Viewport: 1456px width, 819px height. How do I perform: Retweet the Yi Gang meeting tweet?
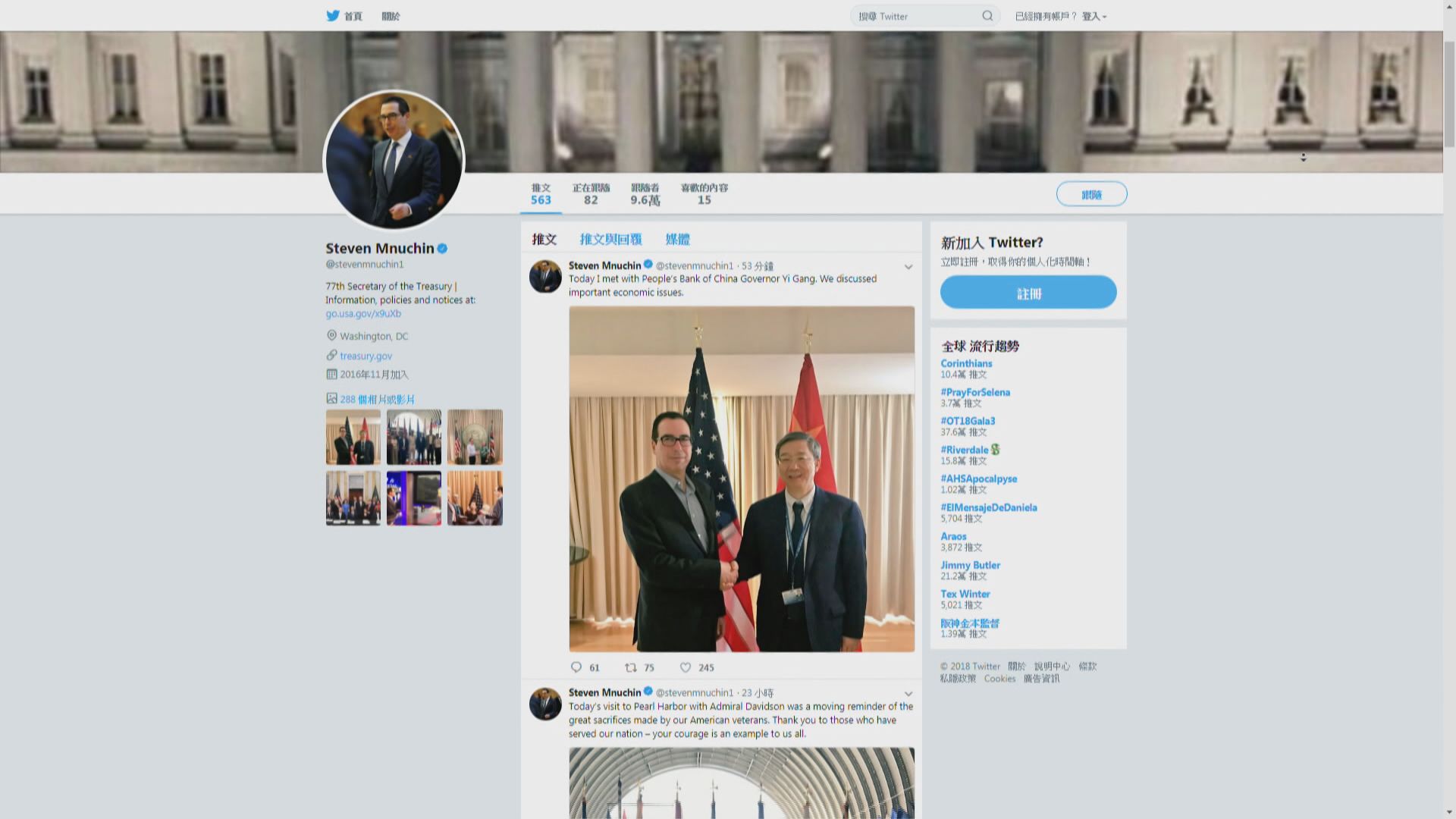[x=631, y=667]
